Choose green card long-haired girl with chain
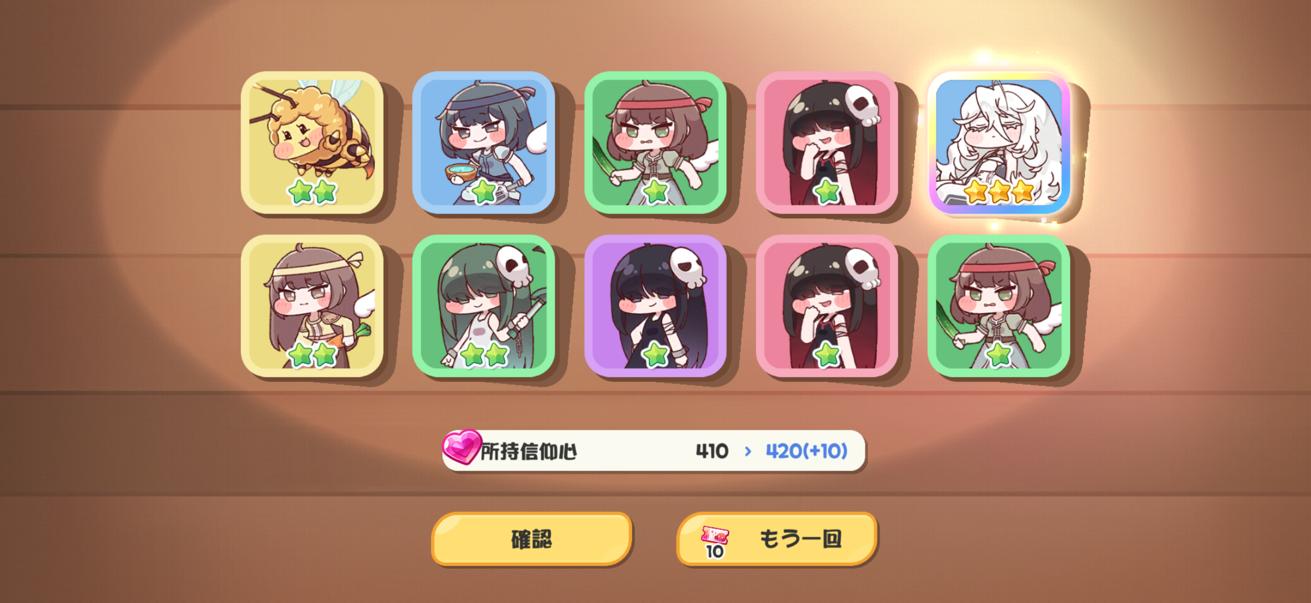Screen dimensions: 1311x603 [484, 306]
